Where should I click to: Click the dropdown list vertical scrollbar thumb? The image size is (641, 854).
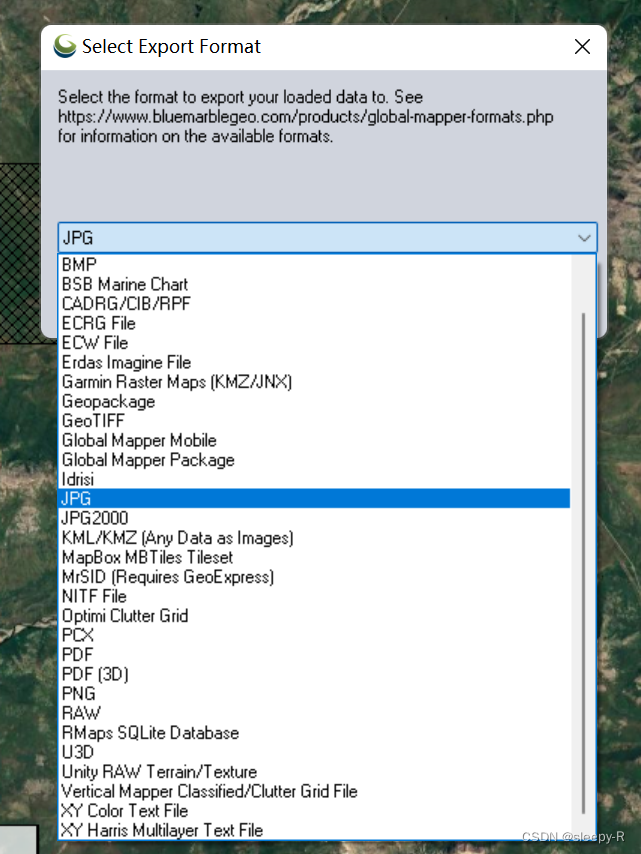(x=583, y=563)
